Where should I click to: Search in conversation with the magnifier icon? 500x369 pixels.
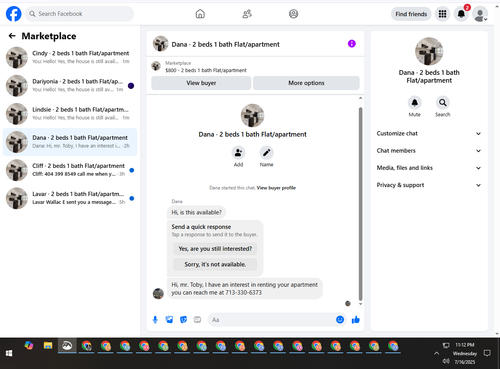tap(443, 103)
